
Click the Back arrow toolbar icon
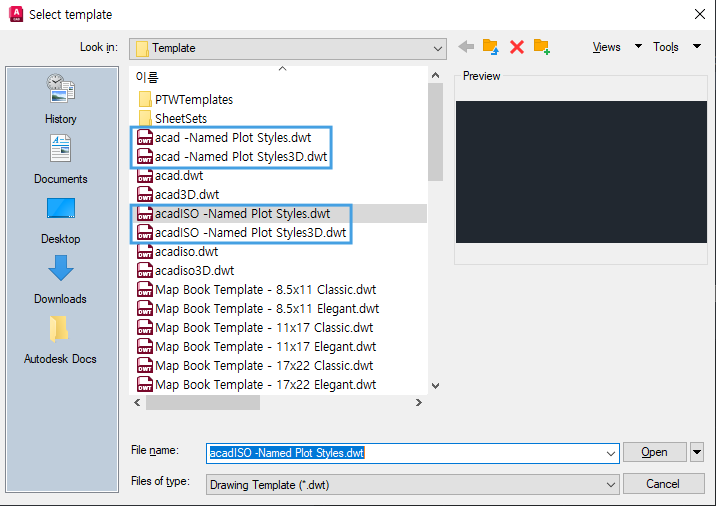pyautogui.click(x=466, y=47)
